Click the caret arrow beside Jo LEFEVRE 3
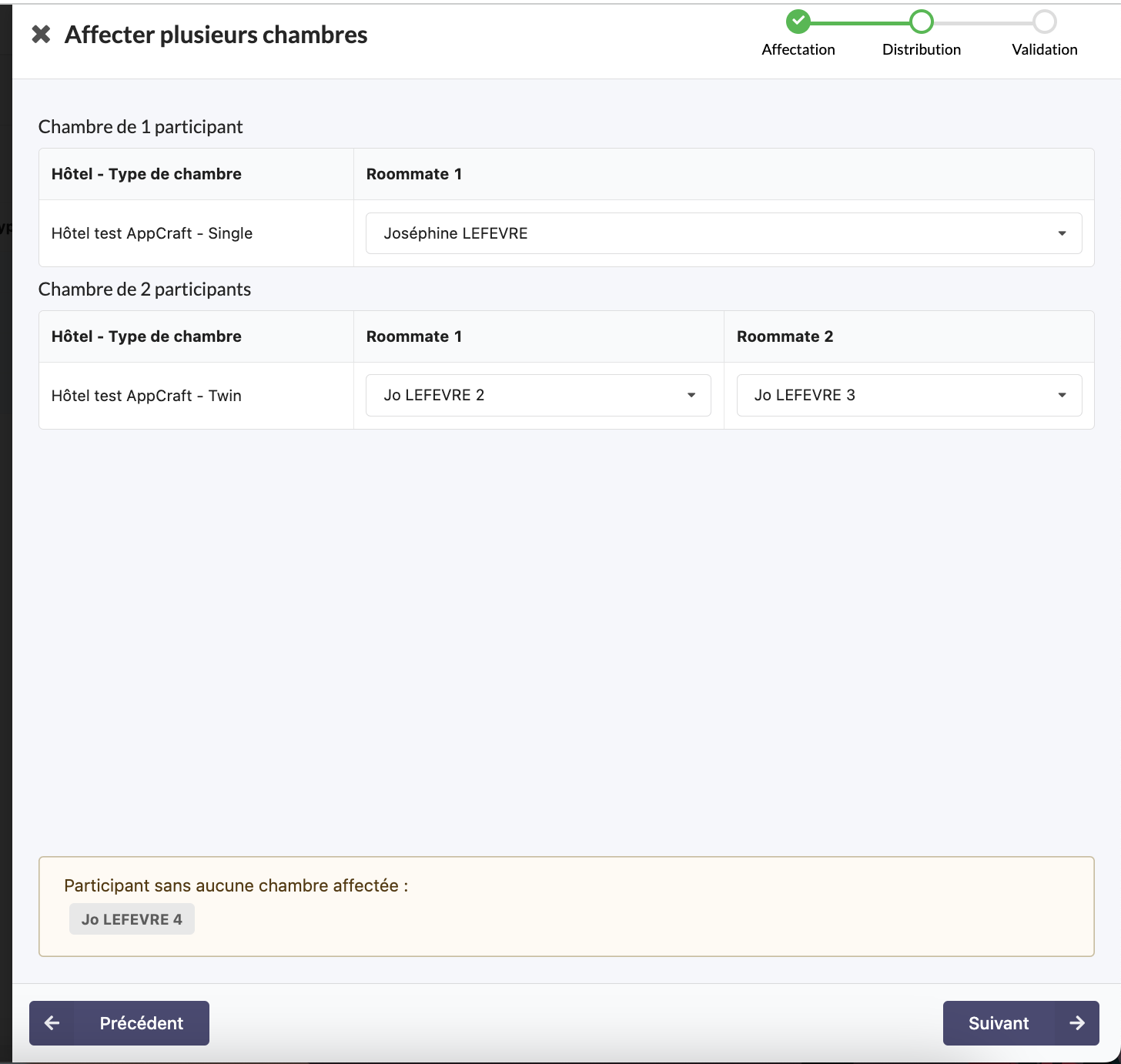 (1062, 395)
